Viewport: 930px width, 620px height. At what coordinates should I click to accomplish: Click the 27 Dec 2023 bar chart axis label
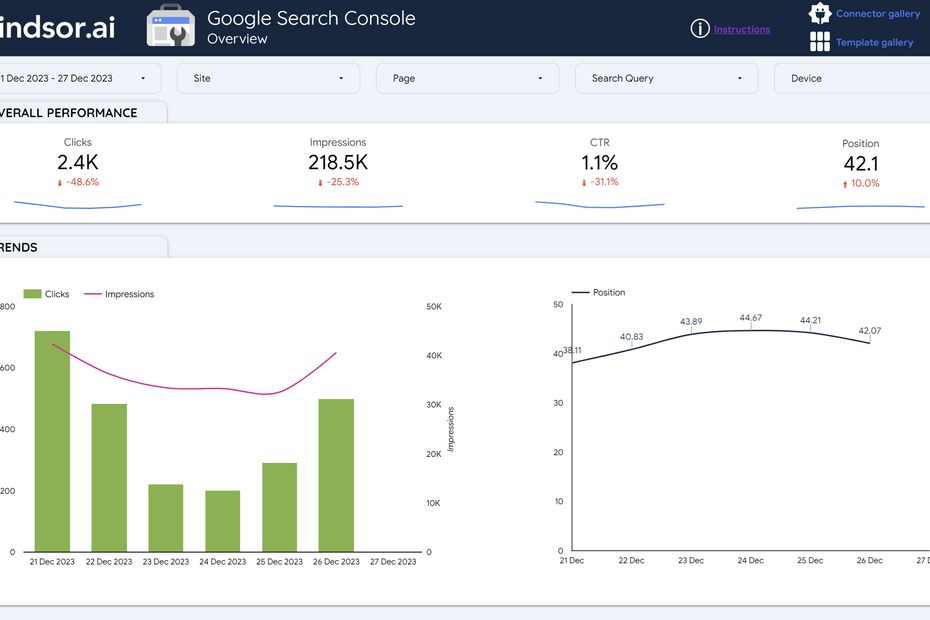pyautogui.click(x=393, y=561)
